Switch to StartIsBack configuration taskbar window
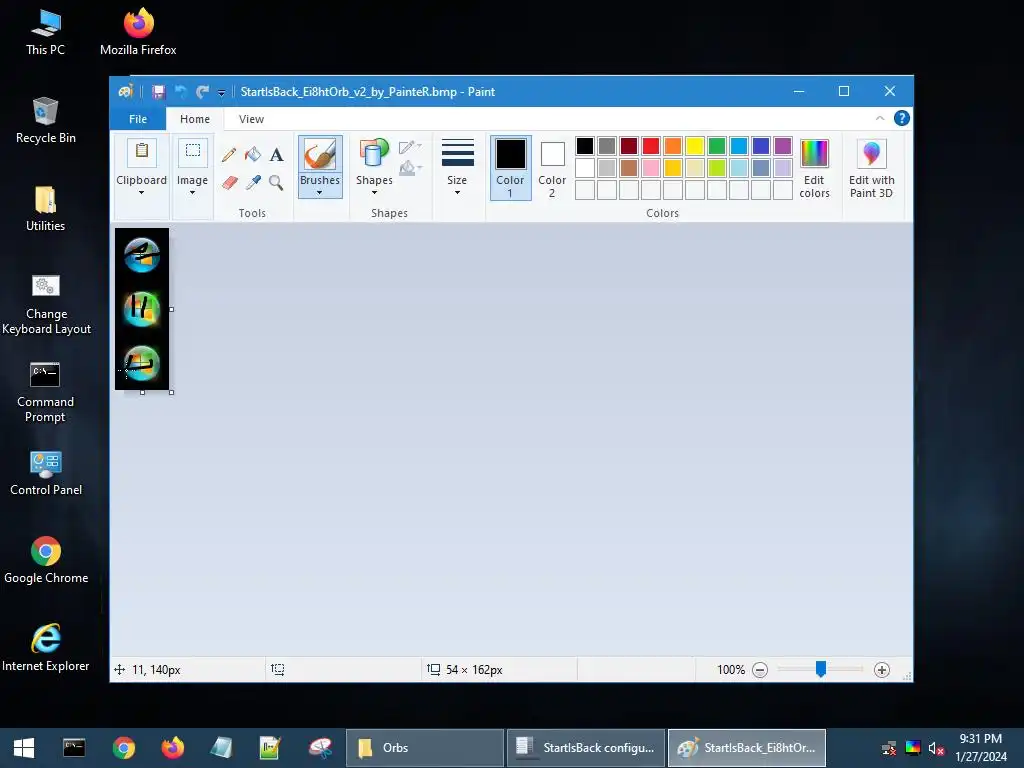This screenshot has width=1024, height=768. [x=585, y=748]
